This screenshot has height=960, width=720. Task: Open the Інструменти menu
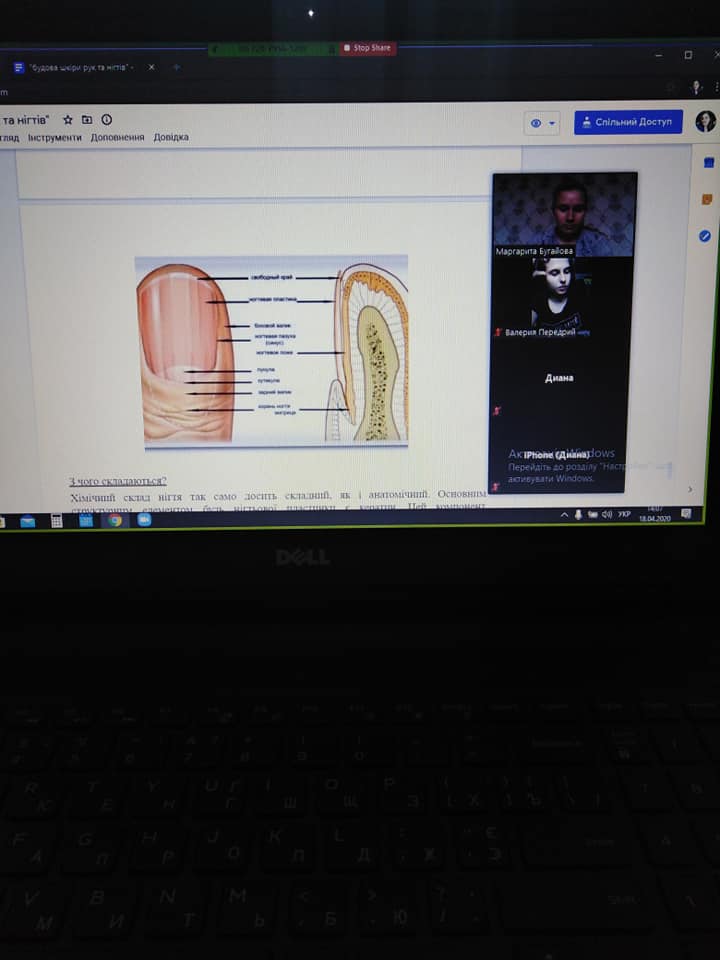click(54, 137)
